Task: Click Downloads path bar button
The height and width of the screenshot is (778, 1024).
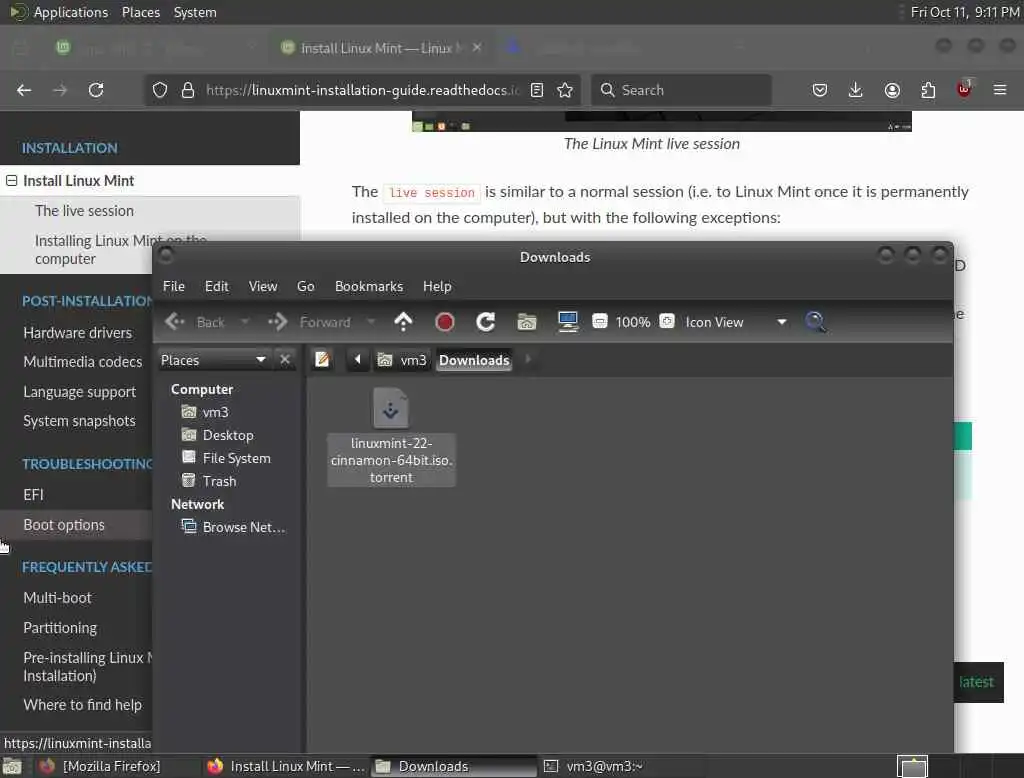Action: (474, 360)
